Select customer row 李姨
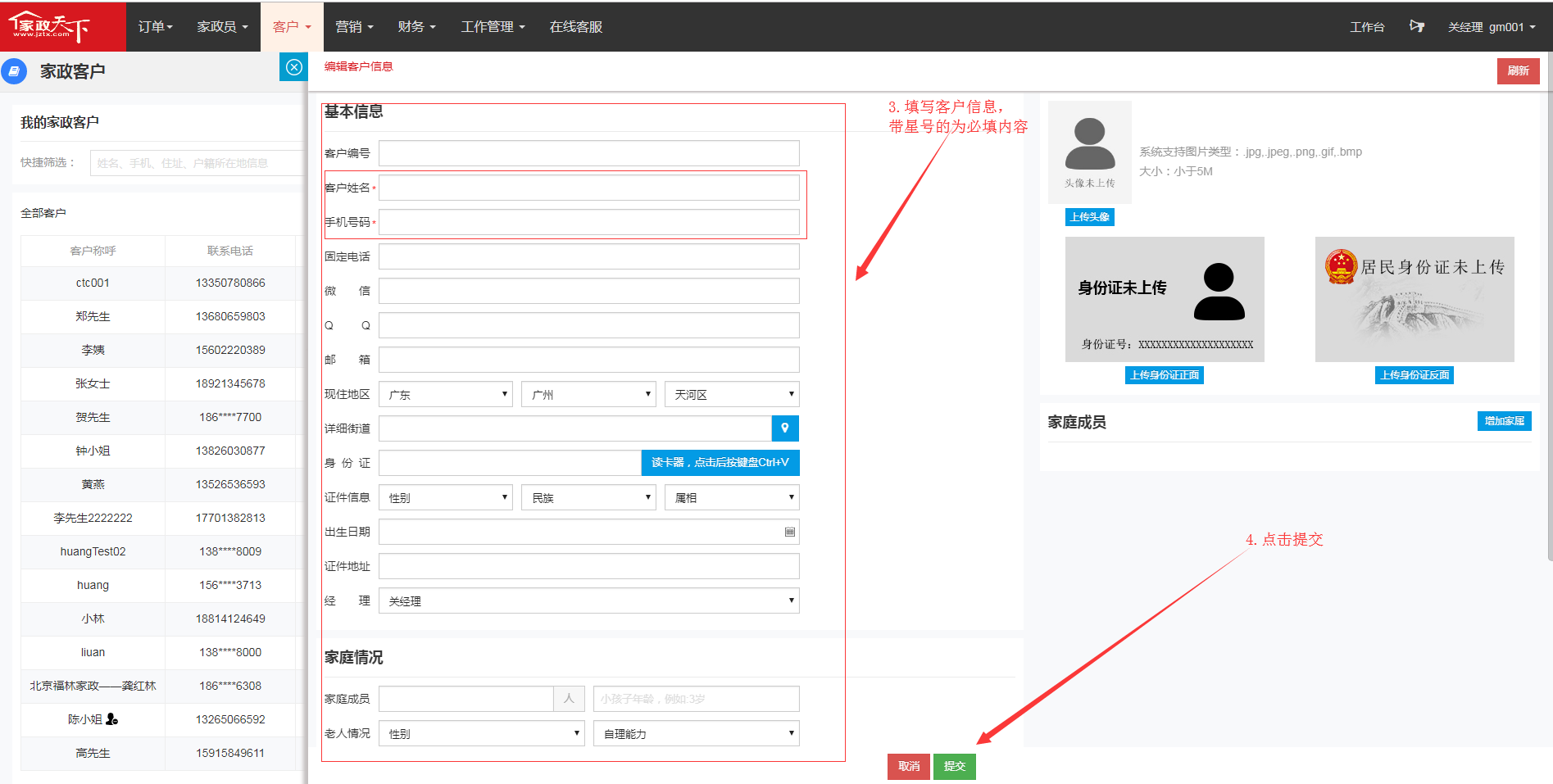 click(162, 350)
